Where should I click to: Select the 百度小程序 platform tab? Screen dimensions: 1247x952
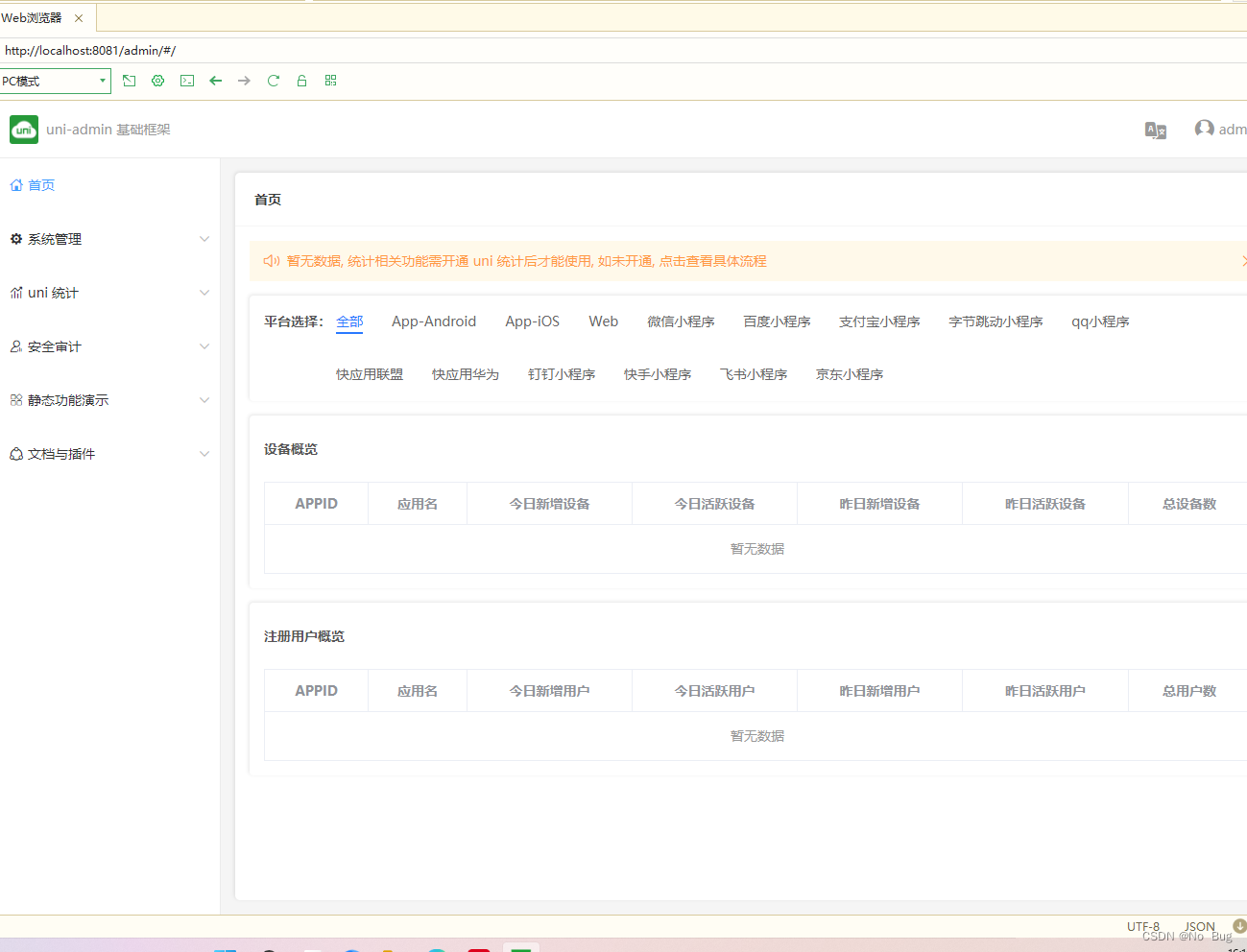[777, 321]
